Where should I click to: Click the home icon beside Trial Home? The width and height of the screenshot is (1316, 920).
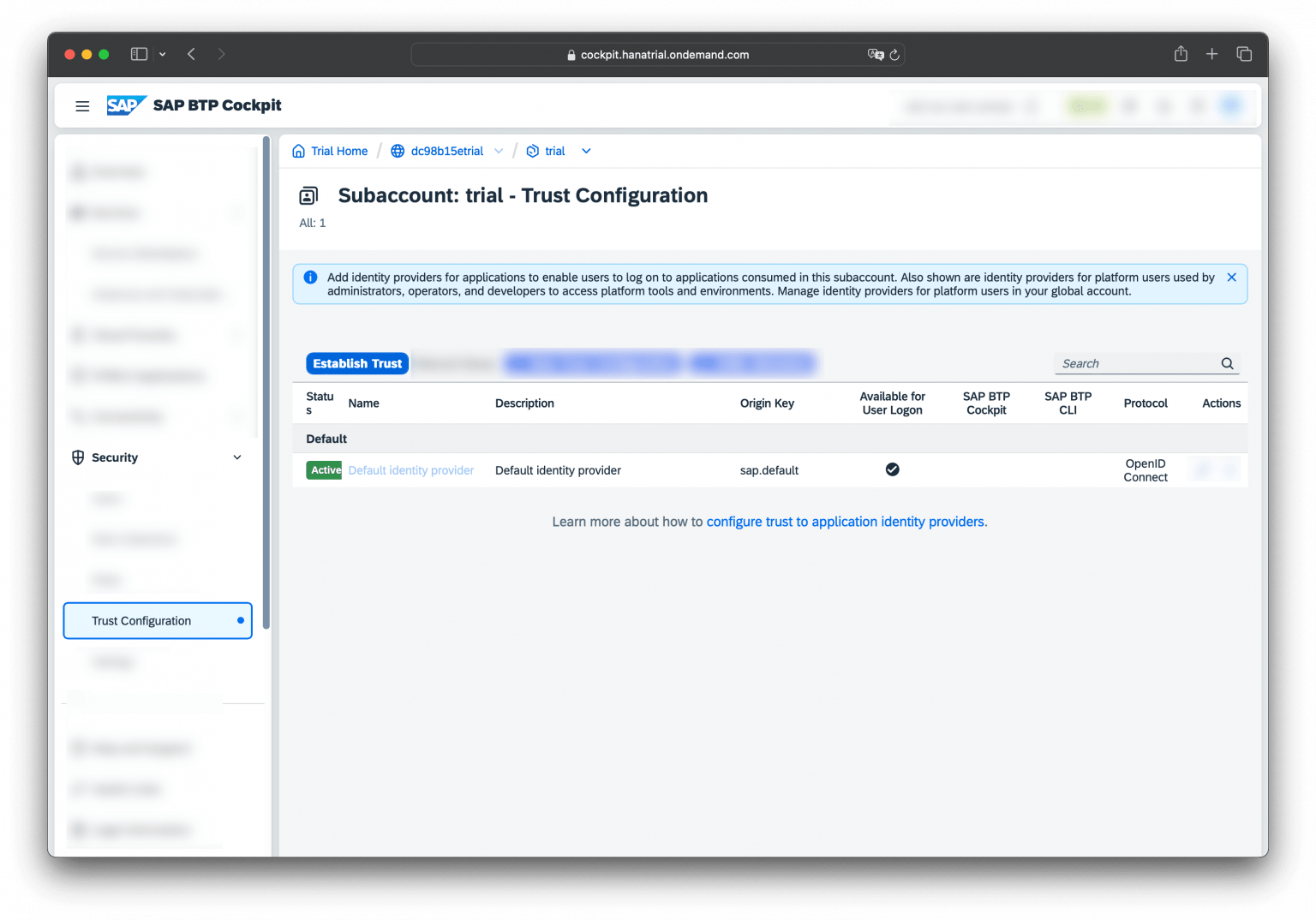coord(298,151)
